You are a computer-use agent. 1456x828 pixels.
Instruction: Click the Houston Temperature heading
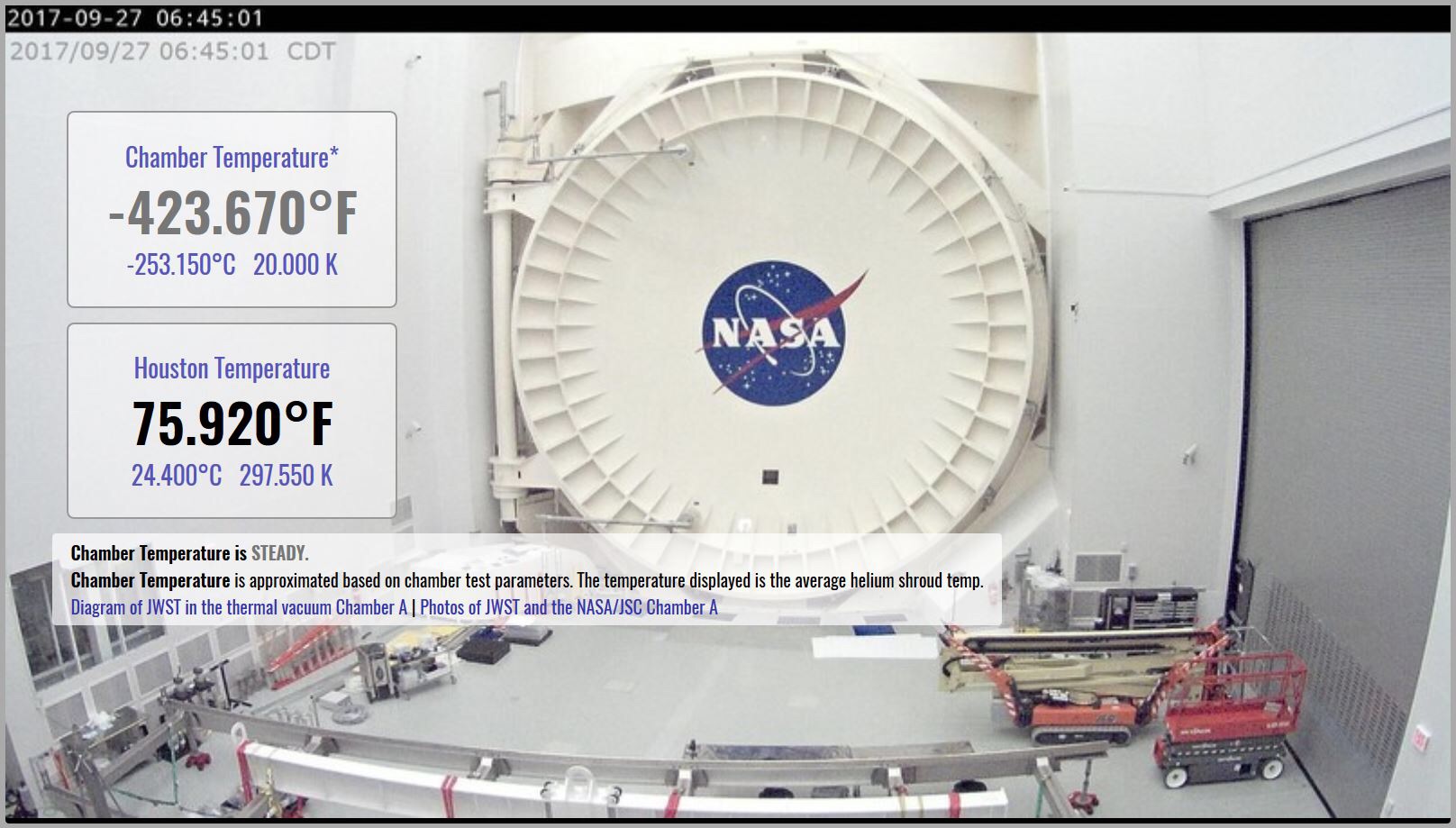tap(232, 369)
